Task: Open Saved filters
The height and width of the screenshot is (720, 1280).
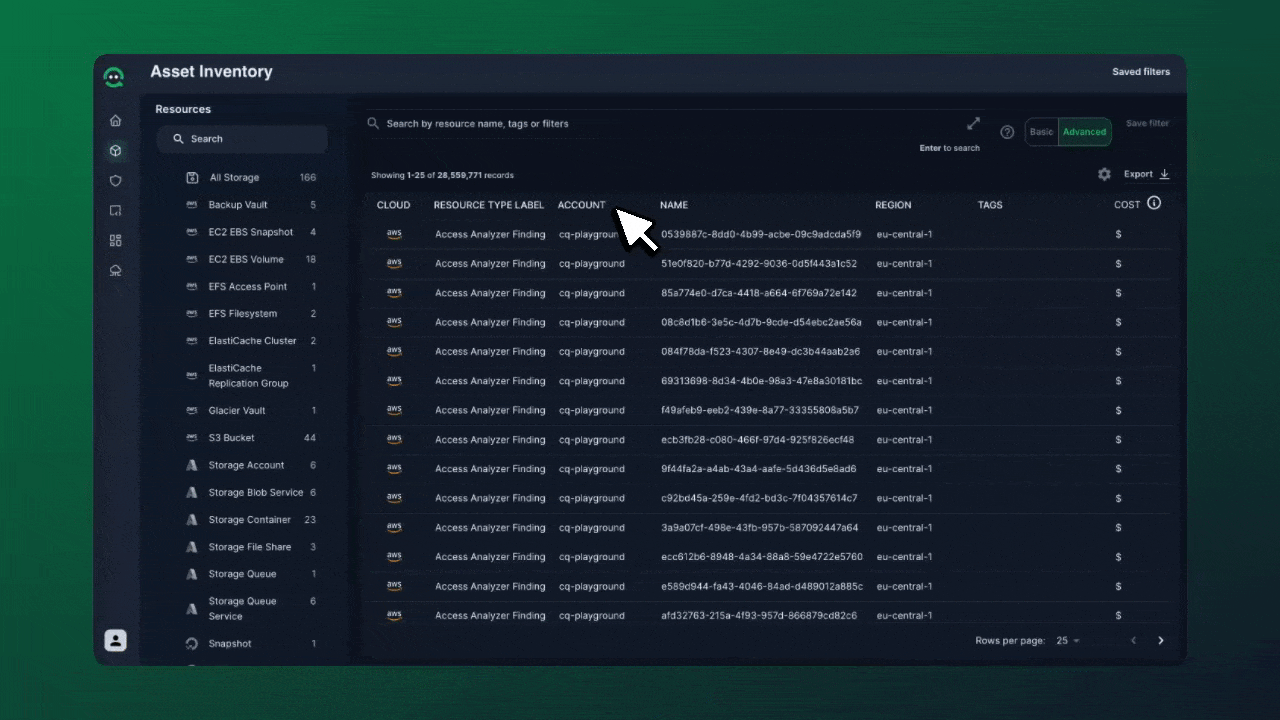Action: [1141, 72]
